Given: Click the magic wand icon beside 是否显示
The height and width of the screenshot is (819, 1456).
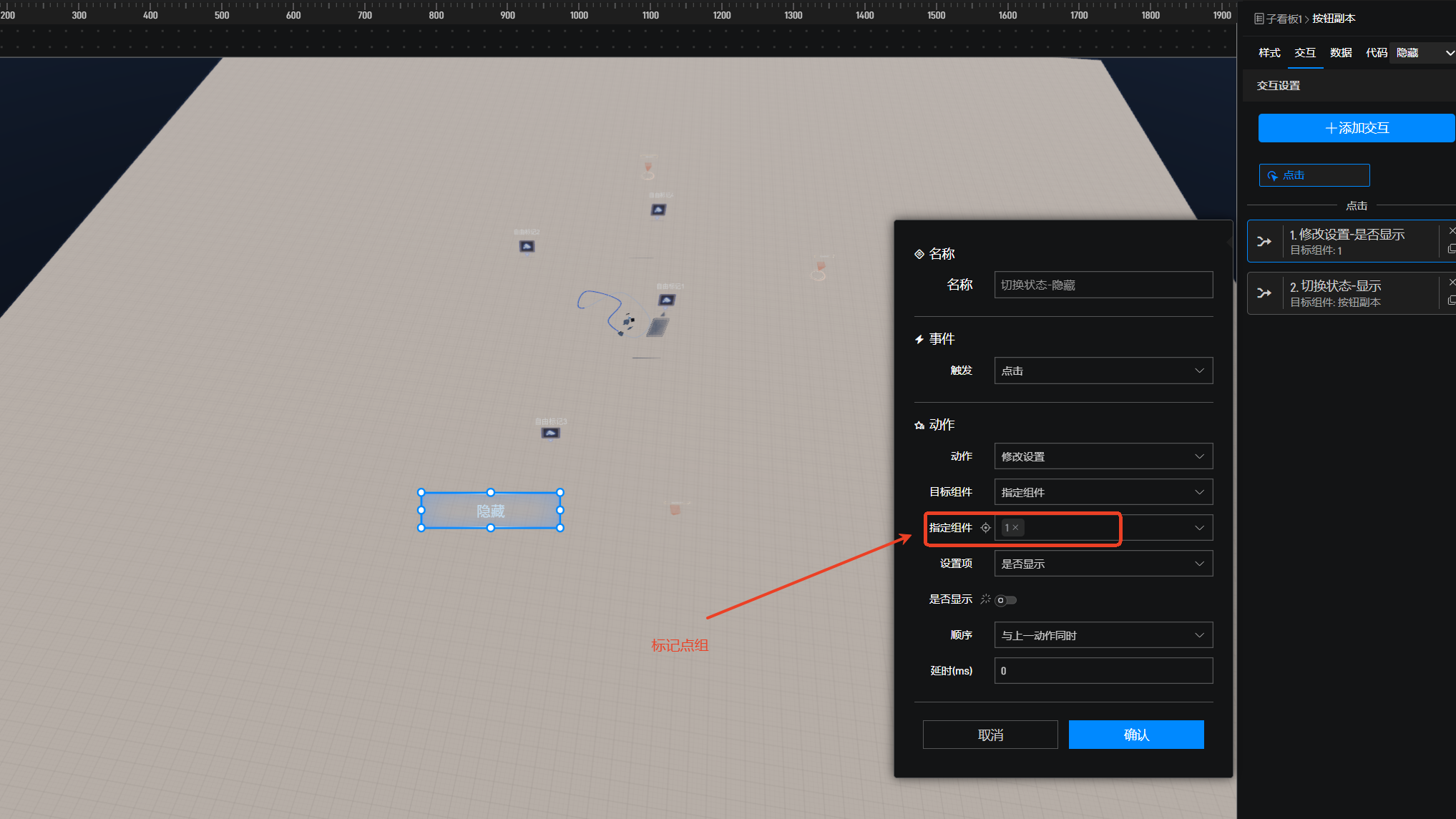Looking at the screenshot, I should (x=985, y=599).
